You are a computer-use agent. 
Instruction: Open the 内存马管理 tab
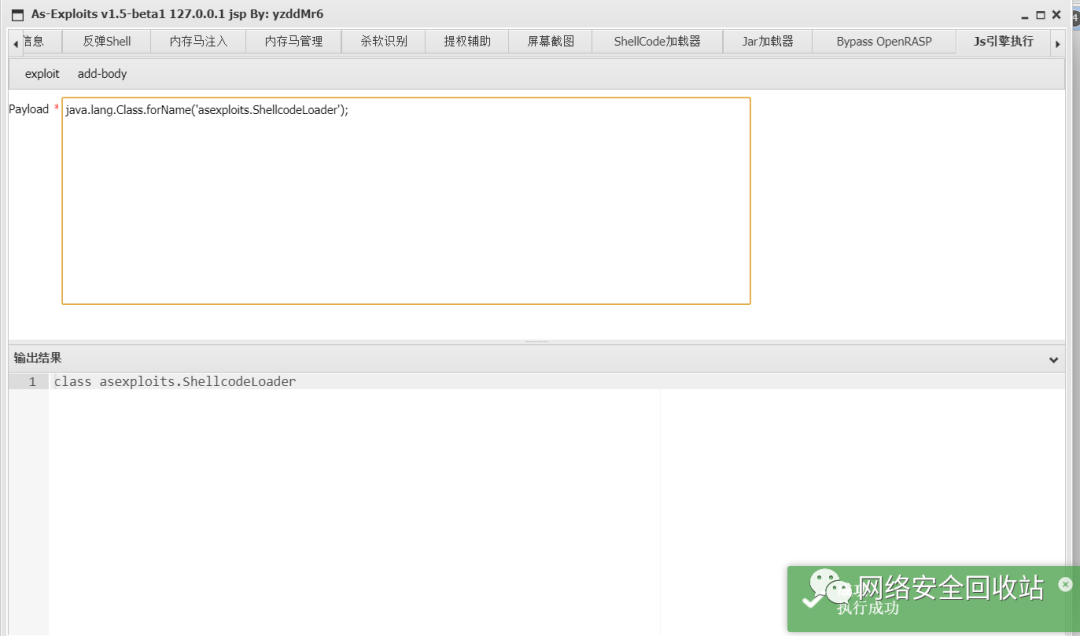point(294,41)
